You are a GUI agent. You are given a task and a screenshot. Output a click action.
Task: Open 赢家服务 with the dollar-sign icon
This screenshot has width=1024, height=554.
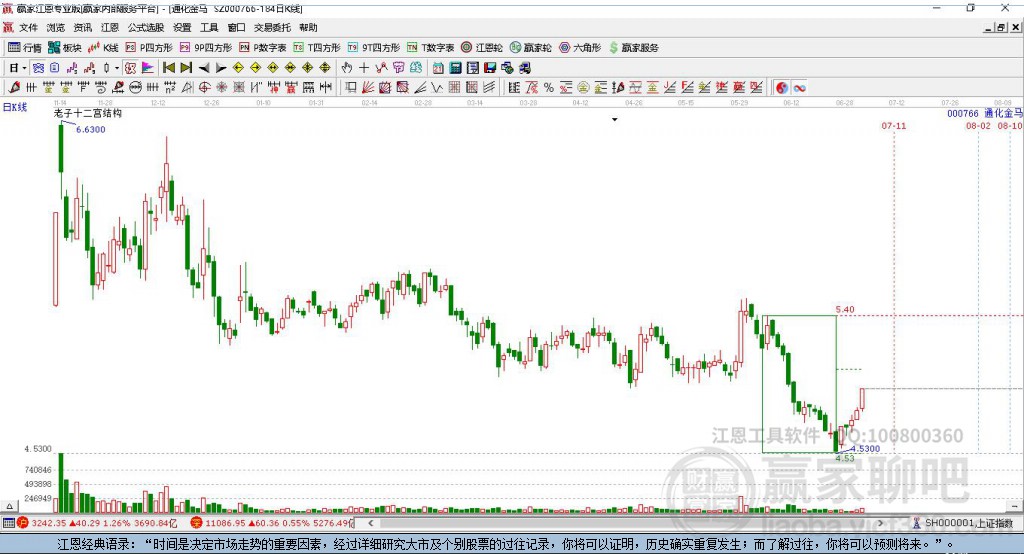[633, 48]
